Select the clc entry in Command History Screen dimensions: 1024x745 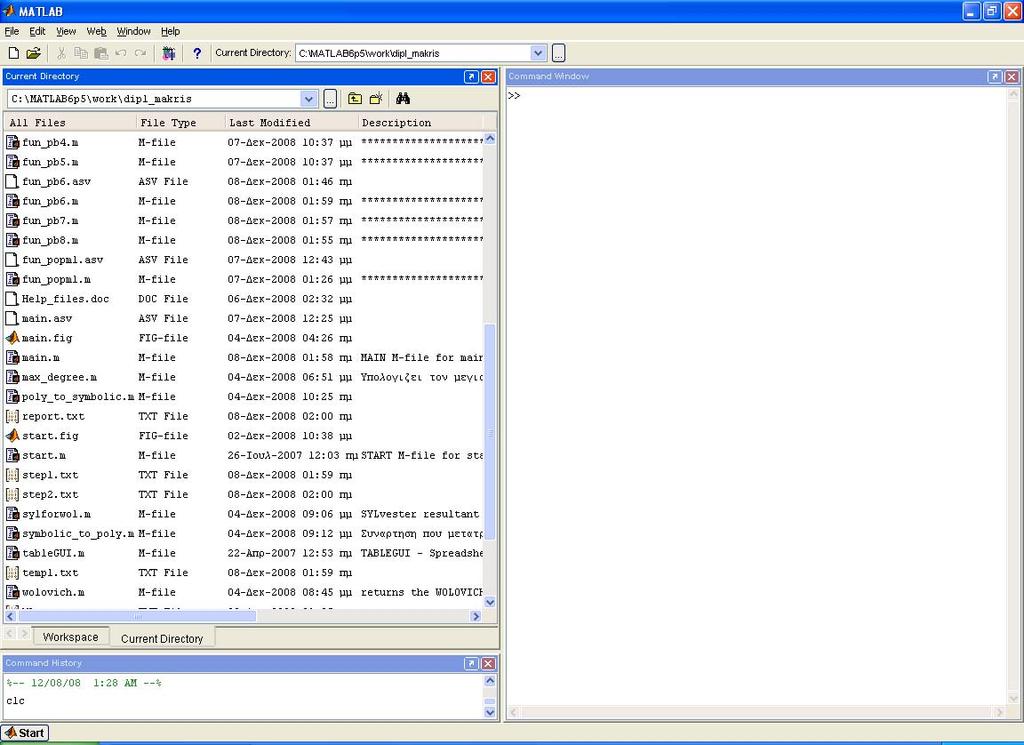pyautogui.click(x=16, y=701)
